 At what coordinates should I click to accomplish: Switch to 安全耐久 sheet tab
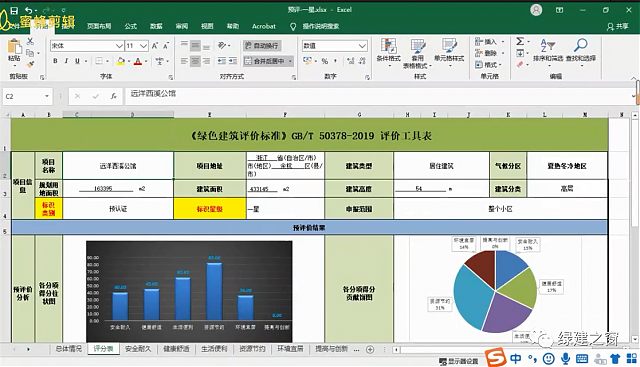pyautogui.click(x=138, y=349)
